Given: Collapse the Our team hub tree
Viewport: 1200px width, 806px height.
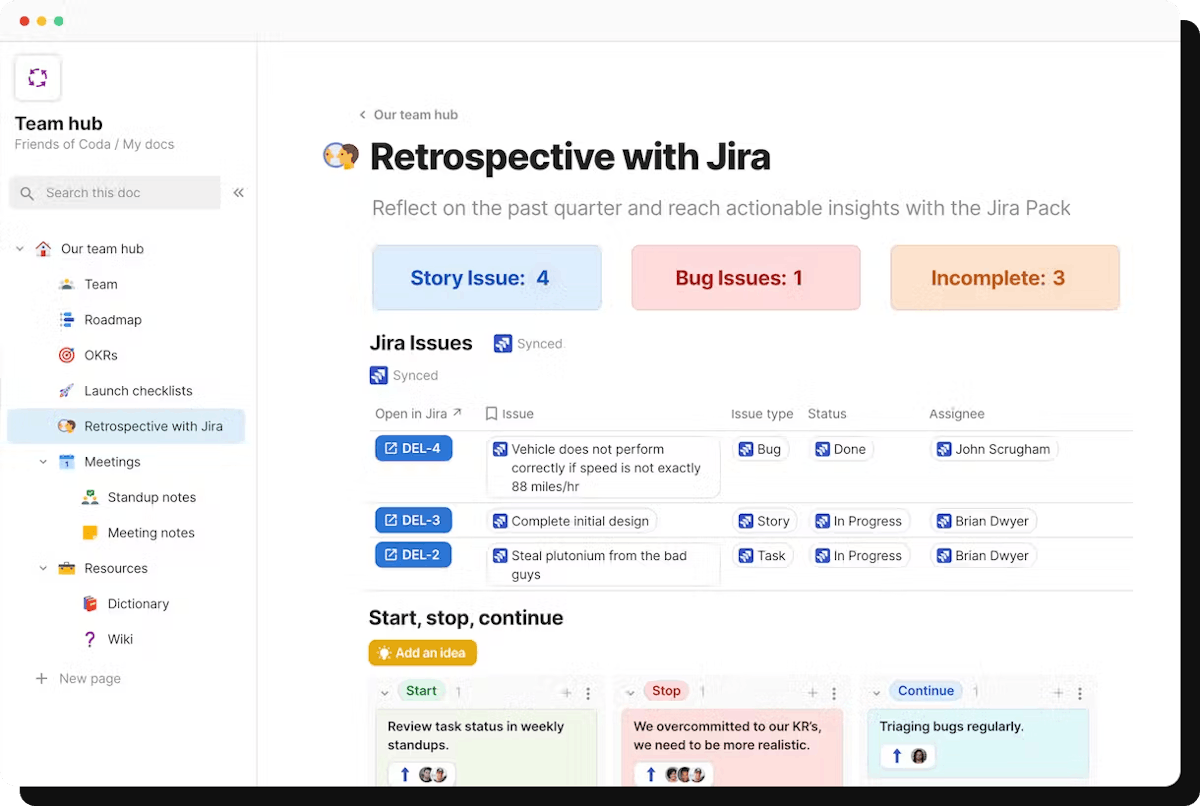Looking at the screenshot, I should (20, 249).
